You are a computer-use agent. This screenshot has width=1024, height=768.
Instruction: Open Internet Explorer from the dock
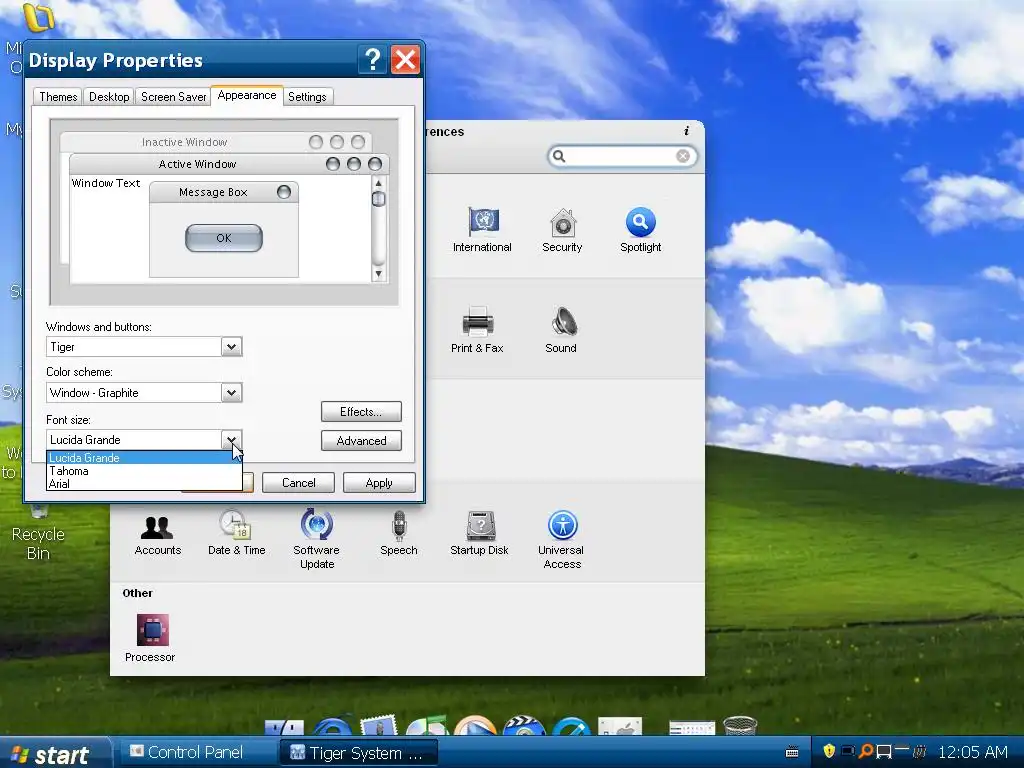click(x=334, y=726)
